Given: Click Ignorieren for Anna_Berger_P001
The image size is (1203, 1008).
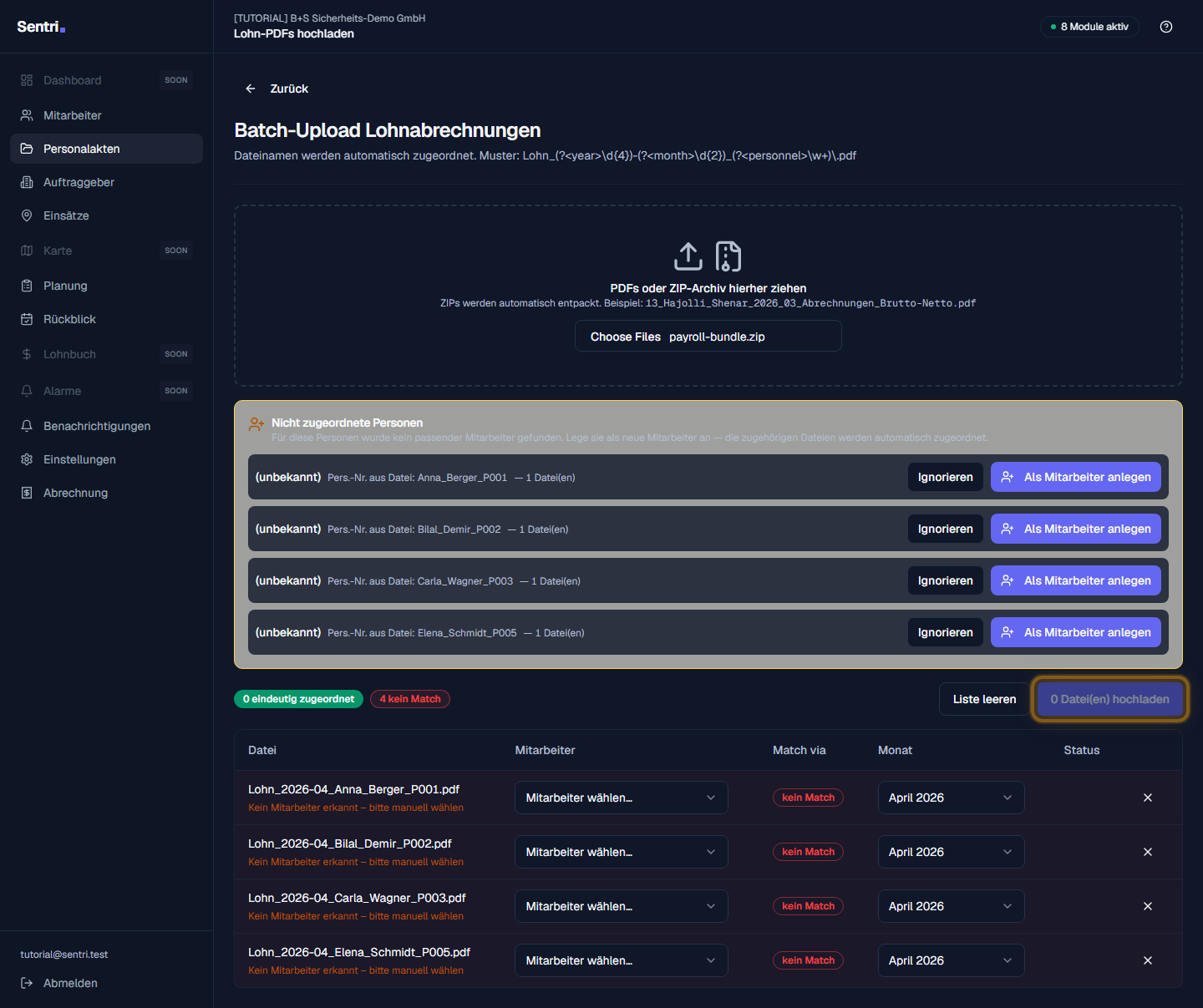Looking at the screenshot, I should (945, 477).
